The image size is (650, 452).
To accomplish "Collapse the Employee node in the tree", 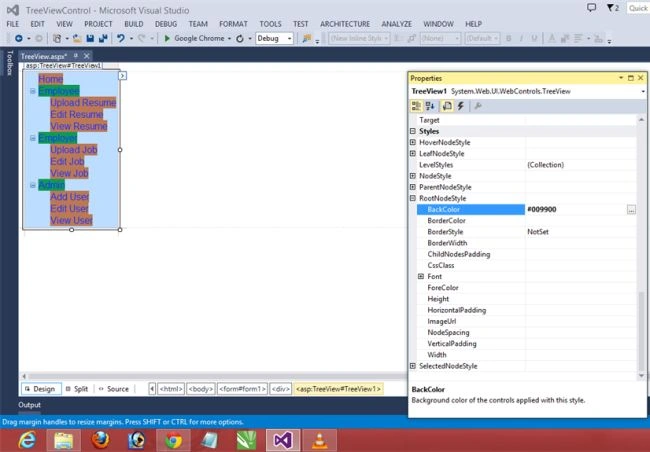I will pyautogui.click(x=33, y=91).
